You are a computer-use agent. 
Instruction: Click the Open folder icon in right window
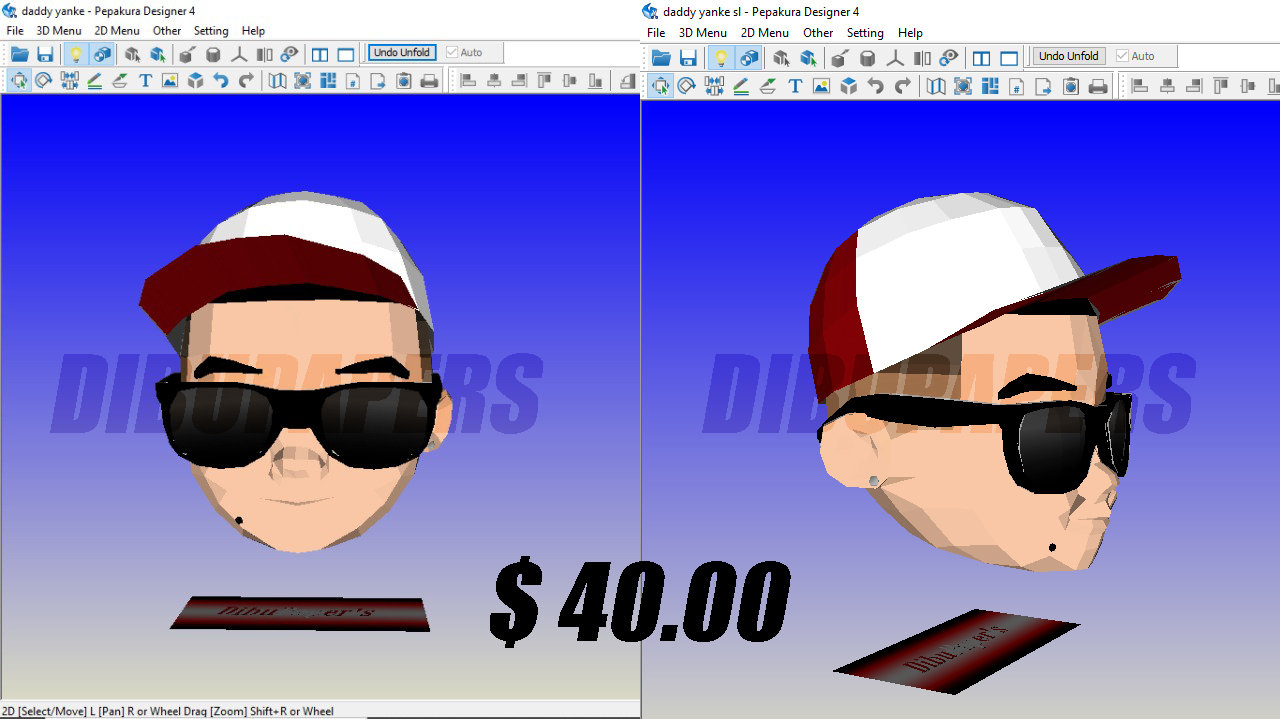pos(661,58)
